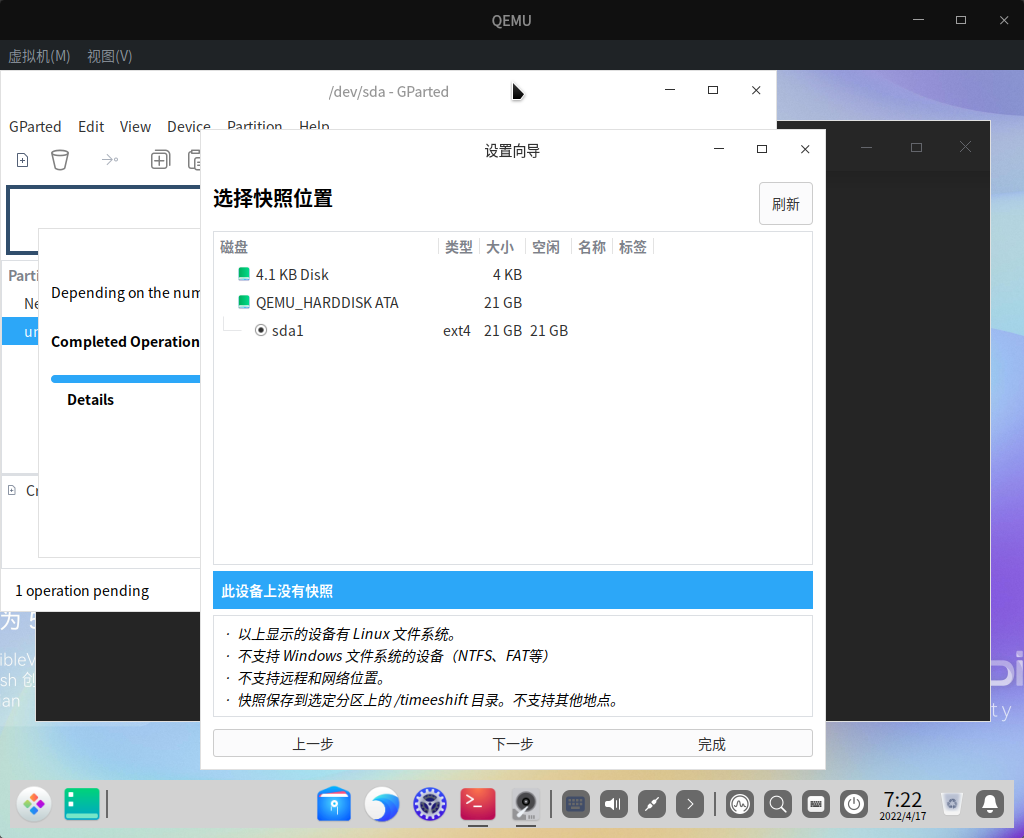Open the GParted menu in GParted window
1024x838 pixels.
pyautogui.click(x=35, y=127)
